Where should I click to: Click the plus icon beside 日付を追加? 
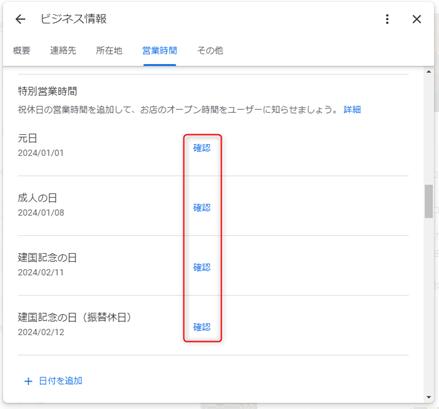click(28, 381)
